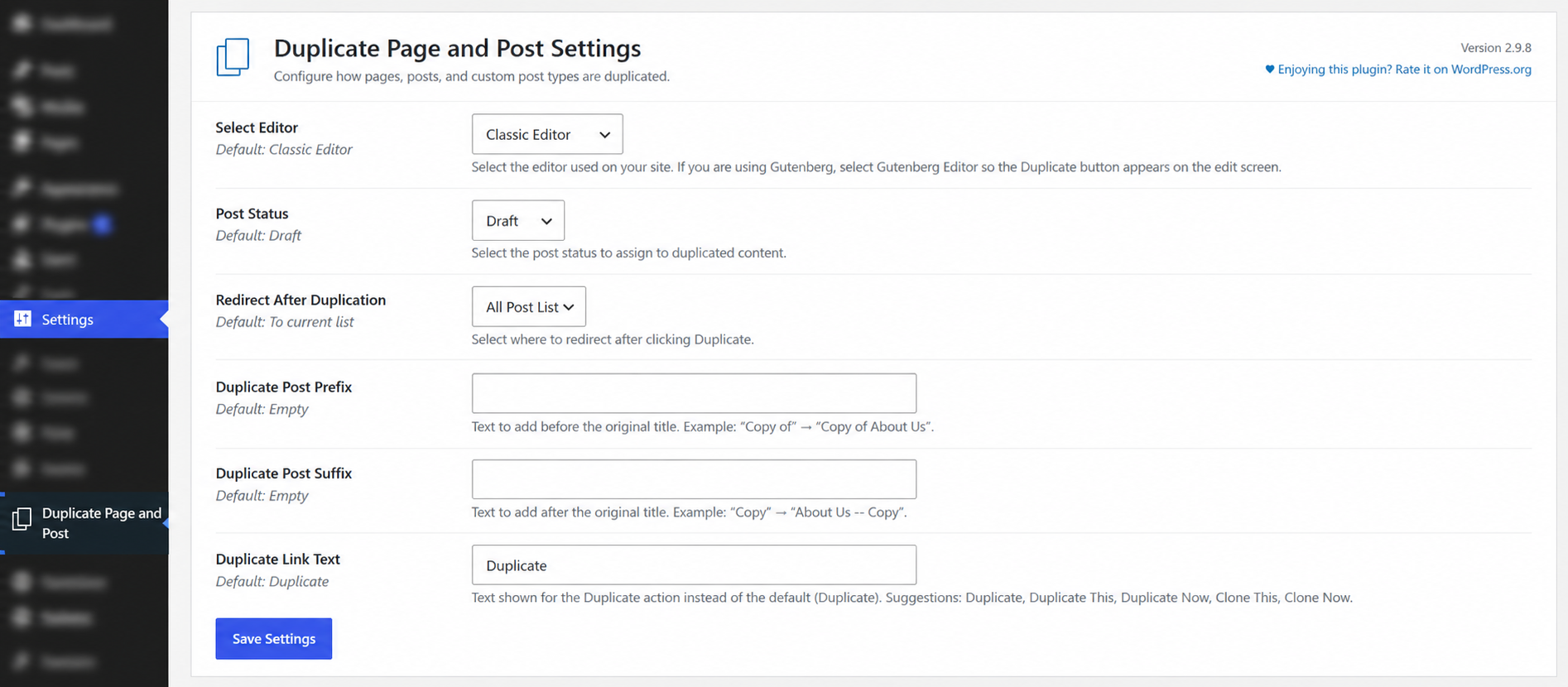Click Save Settings button
The height and width of the screenshot is (687, 1568).
tap(274, 639)
